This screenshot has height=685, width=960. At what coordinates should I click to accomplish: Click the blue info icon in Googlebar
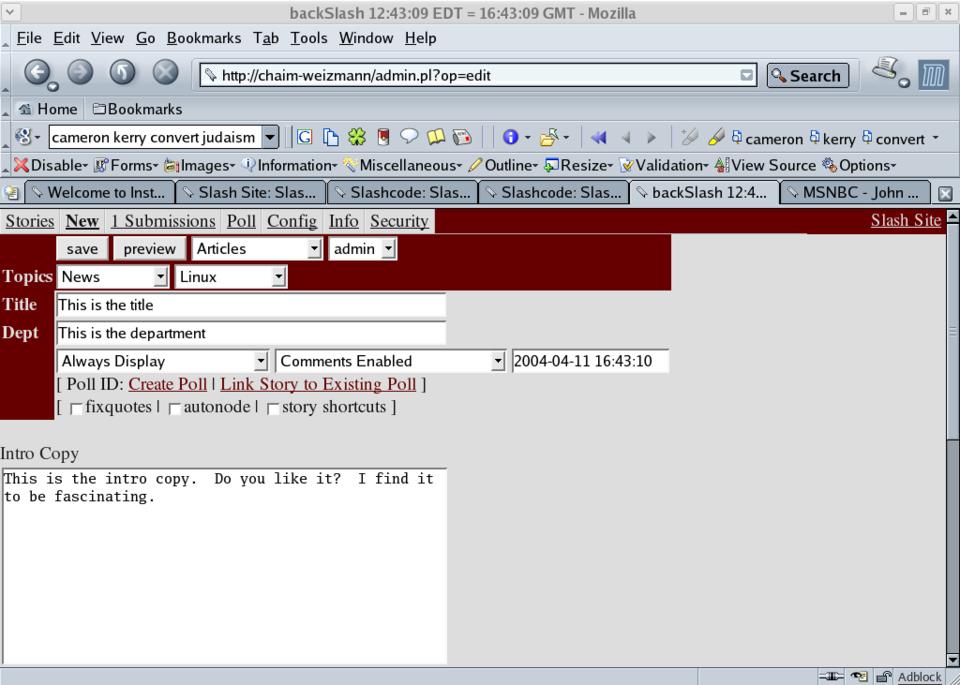coord(509,138)
